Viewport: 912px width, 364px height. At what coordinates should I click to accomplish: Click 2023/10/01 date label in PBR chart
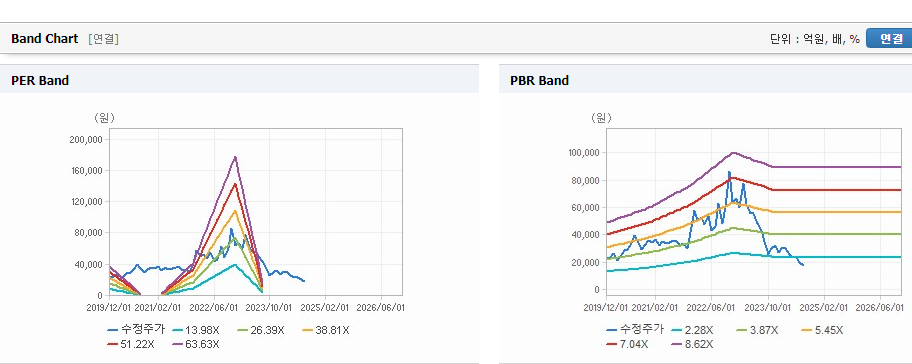(768, 307)
